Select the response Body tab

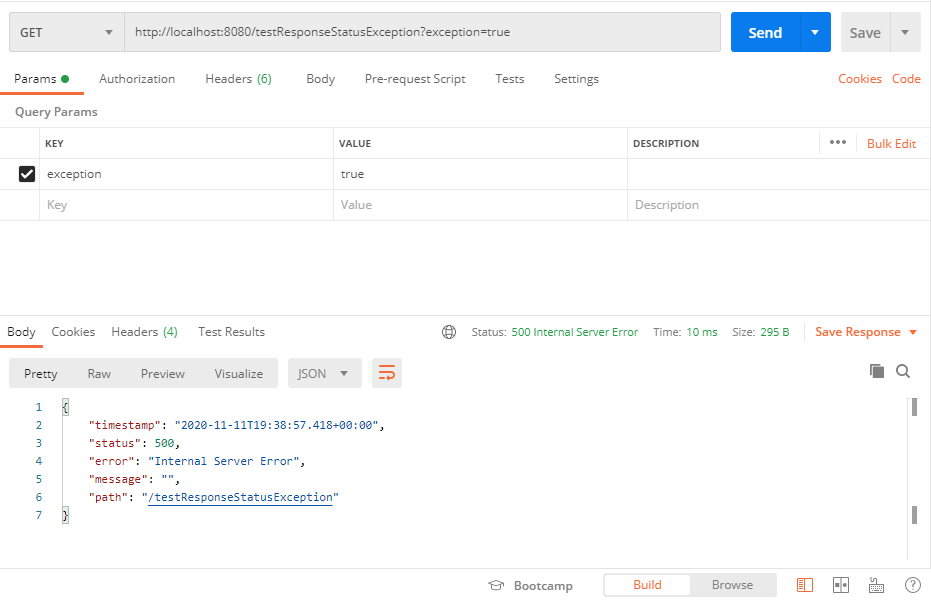click(x=21, y=332)
